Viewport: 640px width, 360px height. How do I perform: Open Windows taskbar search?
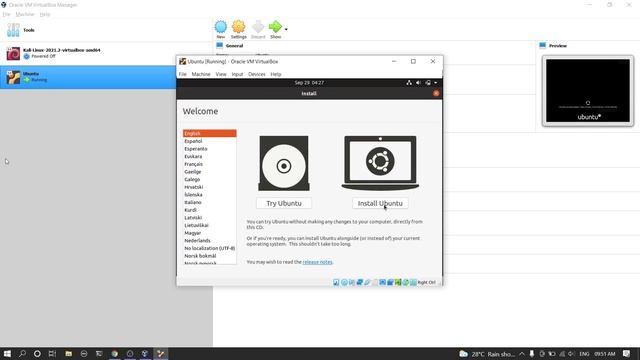[22, 353]
